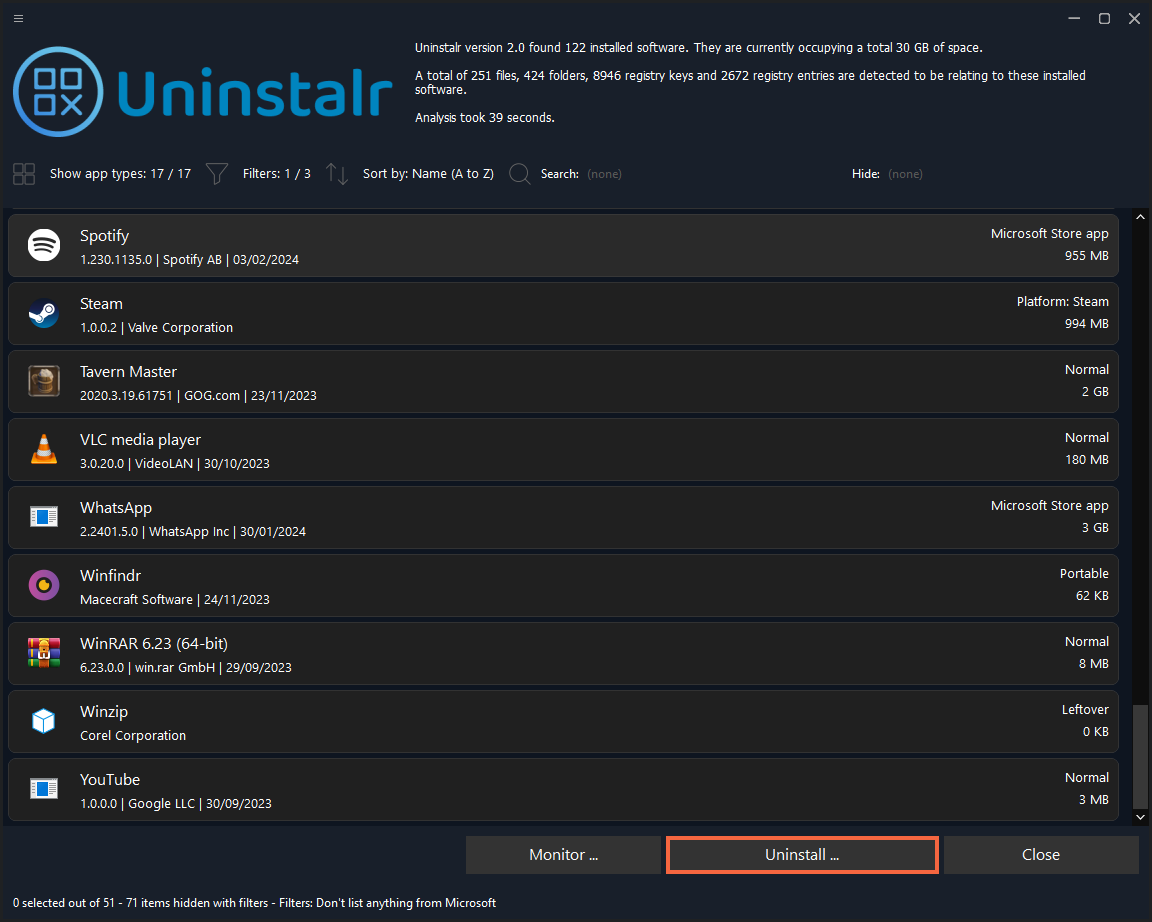The width and height of the screenshot is (1152, 922).
Task: Click YouTube's 3 MB size
Action: [1093, 799]
